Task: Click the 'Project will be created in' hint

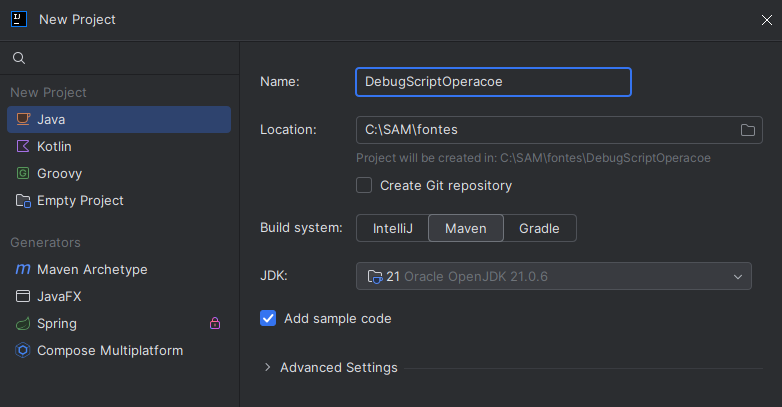Action: pos(533,158)
